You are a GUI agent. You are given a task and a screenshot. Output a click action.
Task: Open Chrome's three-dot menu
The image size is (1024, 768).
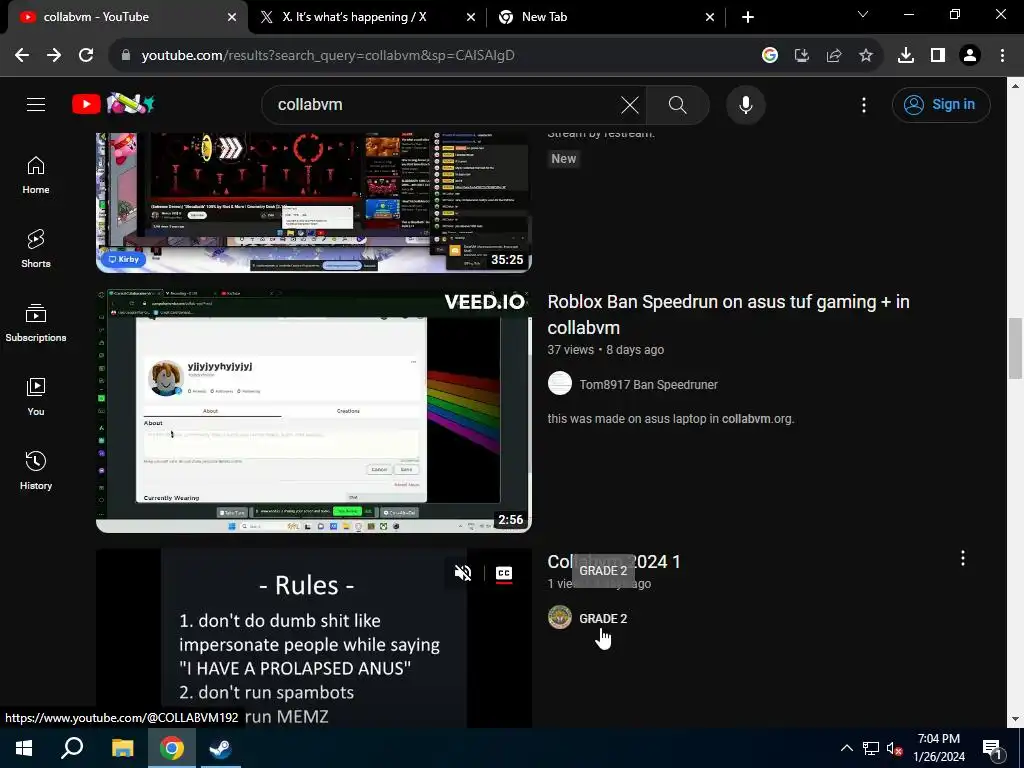(1002, 56)
